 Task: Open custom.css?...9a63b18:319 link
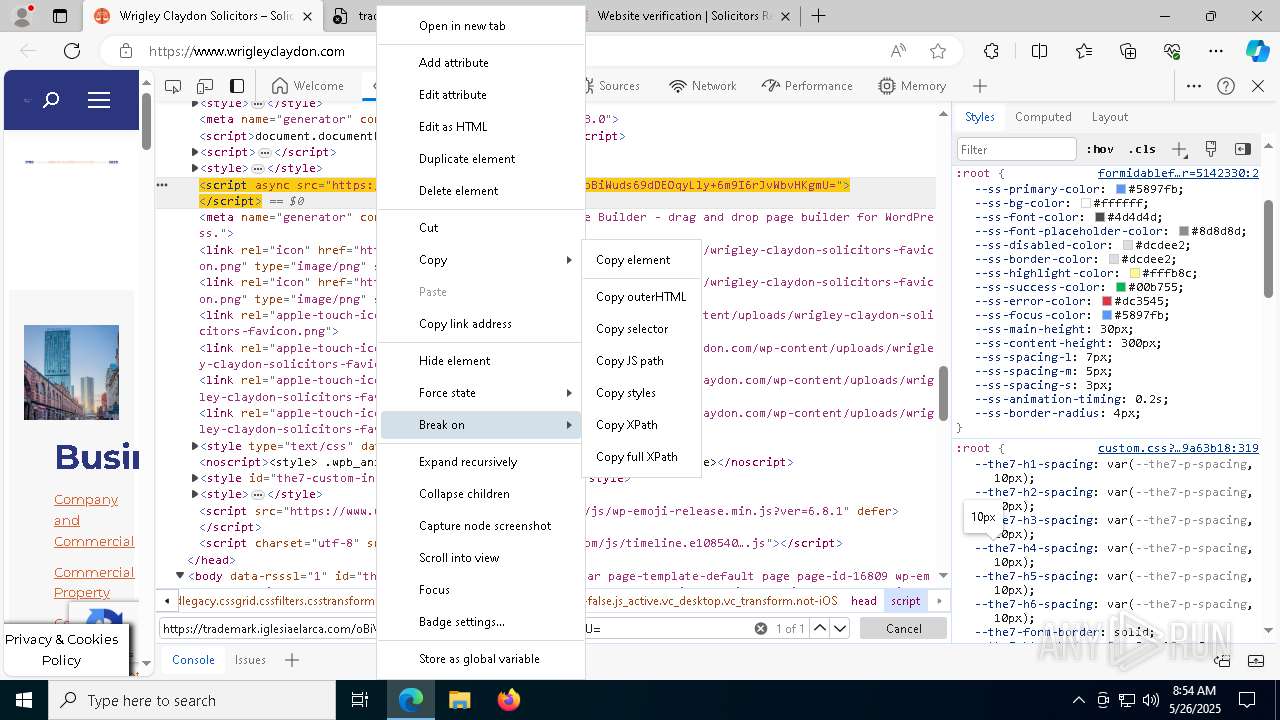(1178, 448)
